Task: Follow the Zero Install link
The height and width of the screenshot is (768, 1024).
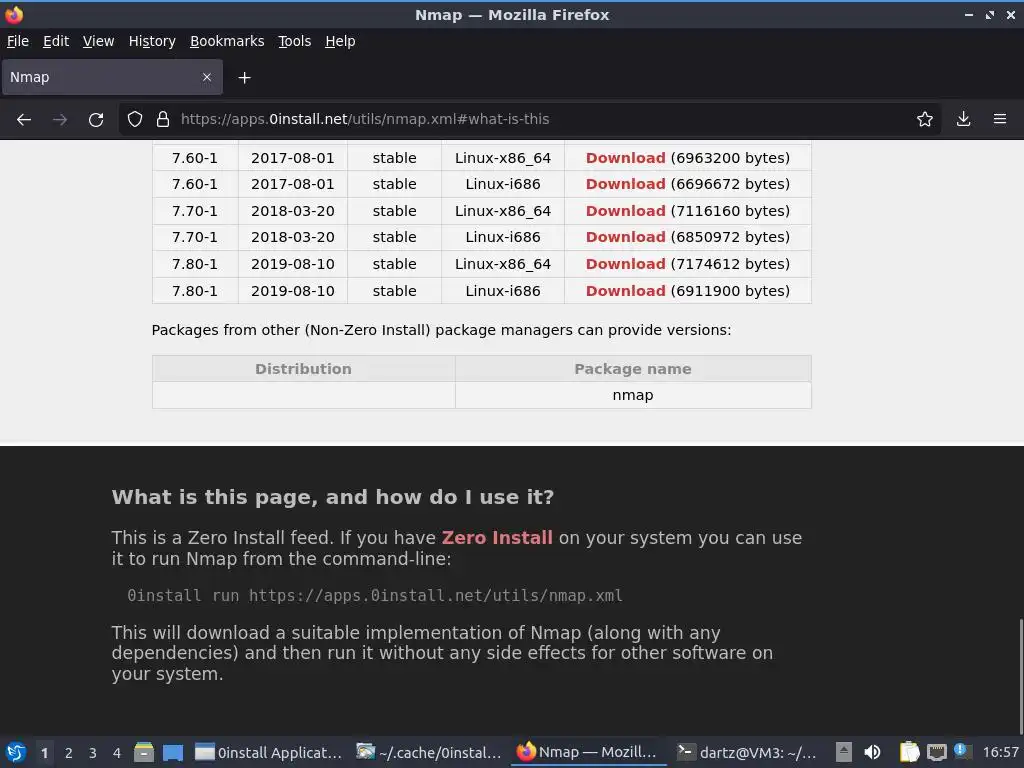Action: pyautogui.click(x=497, y=537)
